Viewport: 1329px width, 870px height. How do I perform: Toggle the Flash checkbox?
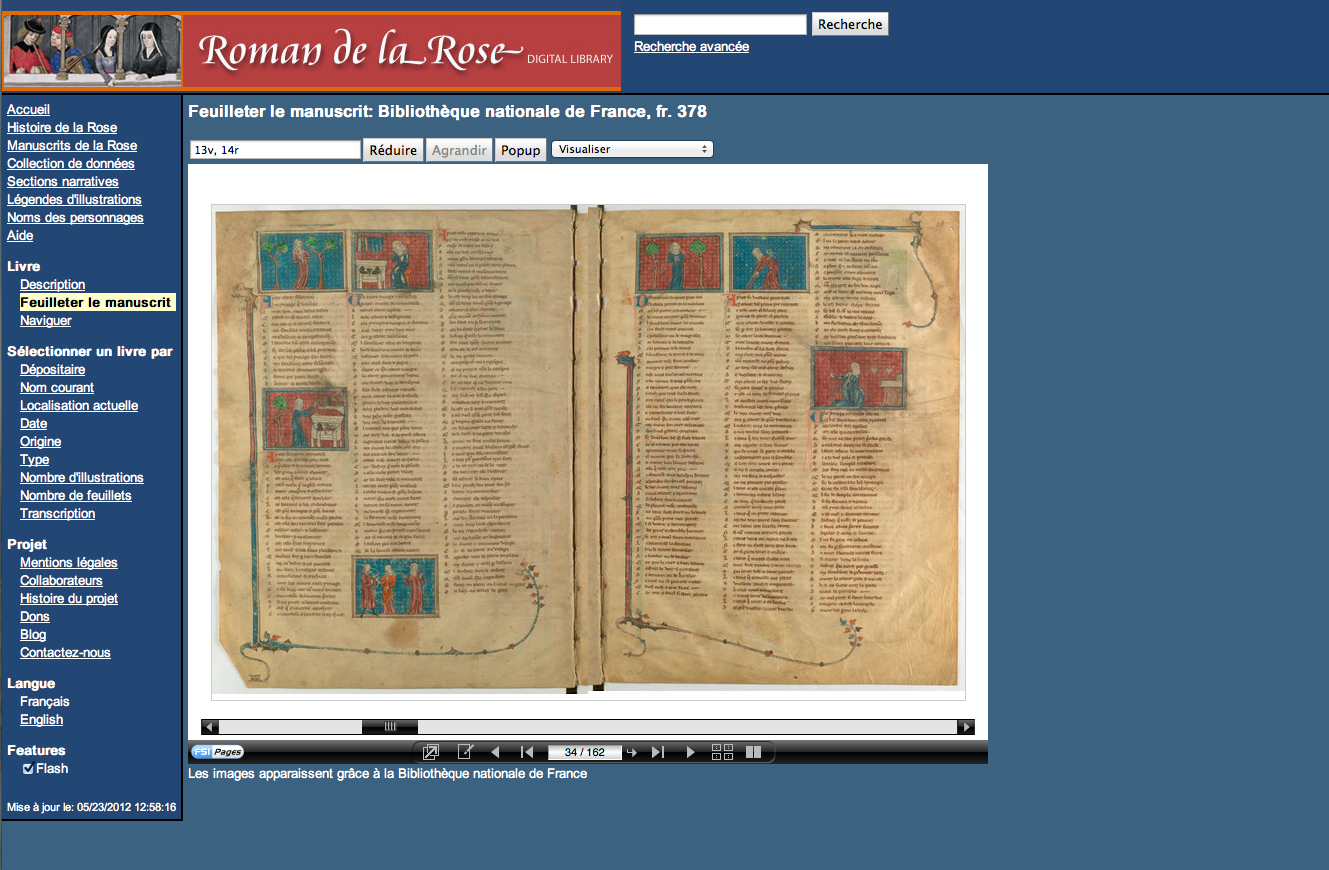tap(28, 768)
